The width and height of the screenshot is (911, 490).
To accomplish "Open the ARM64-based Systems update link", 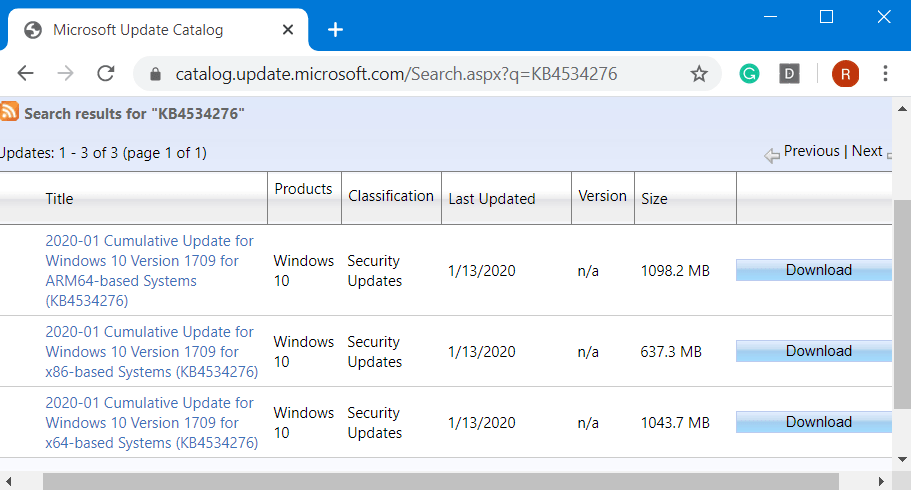I will pyautogui.click(x=149, y=270).
